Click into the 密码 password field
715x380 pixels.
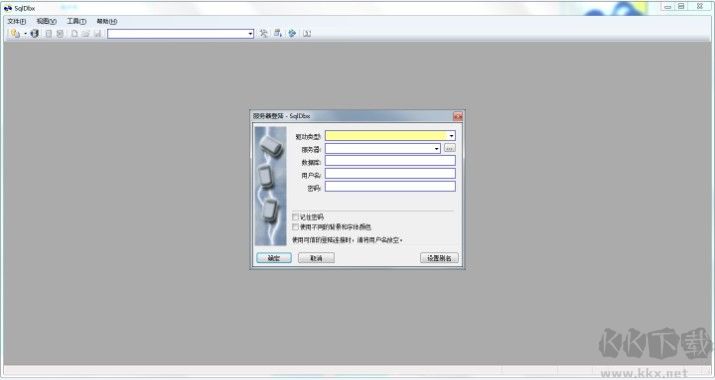[390, 186]
